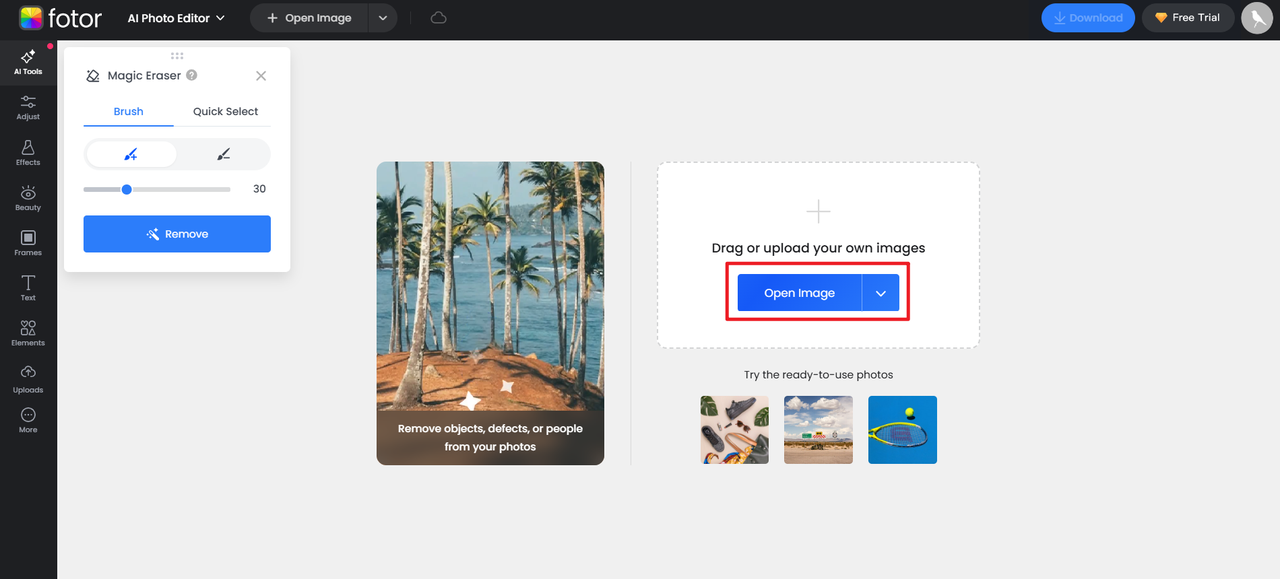The image size is (1280, 579).
Task: Click 'Drag or upload your own images' text
Action: tap(818, 248)
